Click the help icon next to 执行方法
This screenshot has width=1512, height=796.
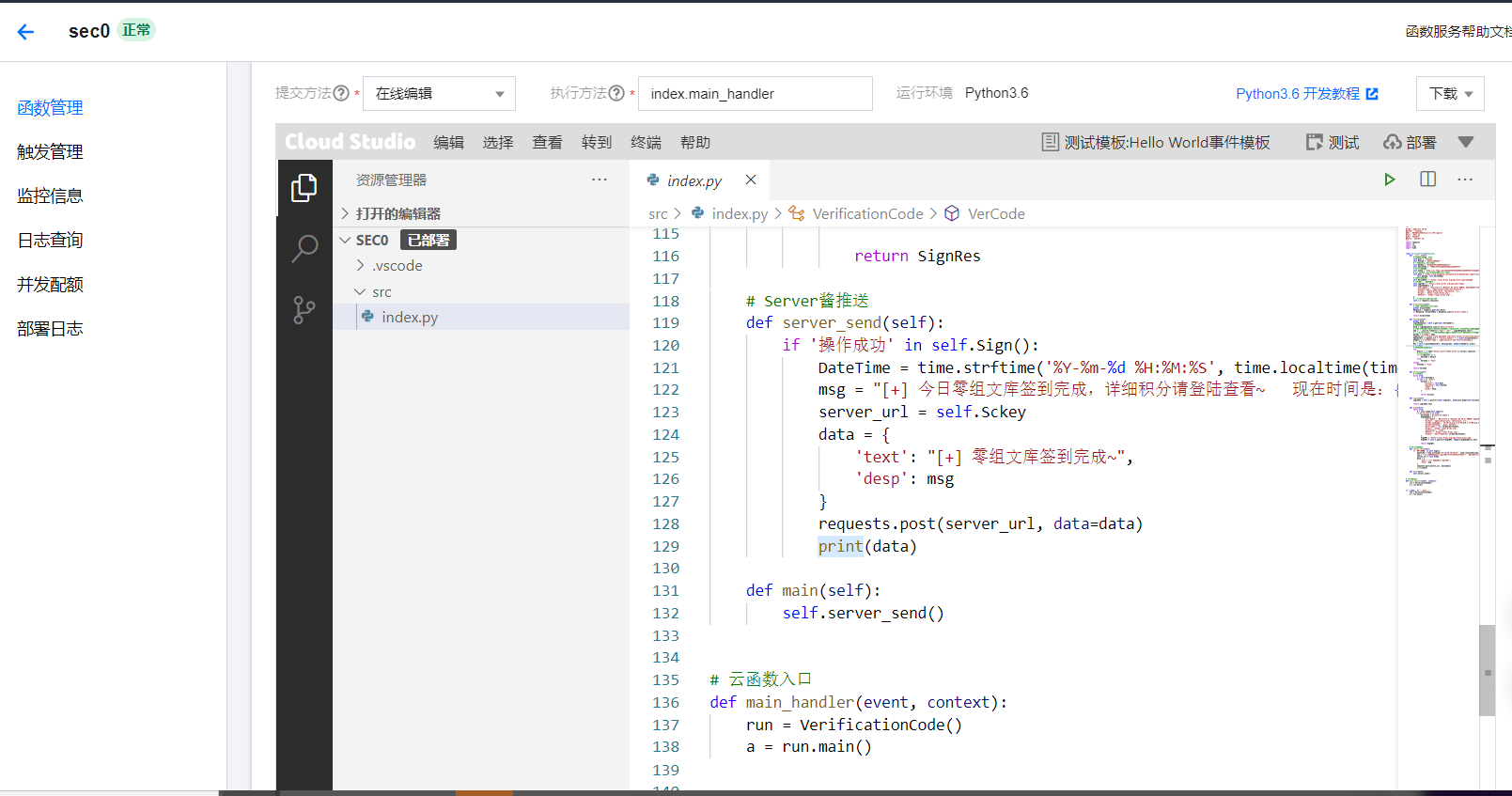pyautogui.click(x=616, y=93)
